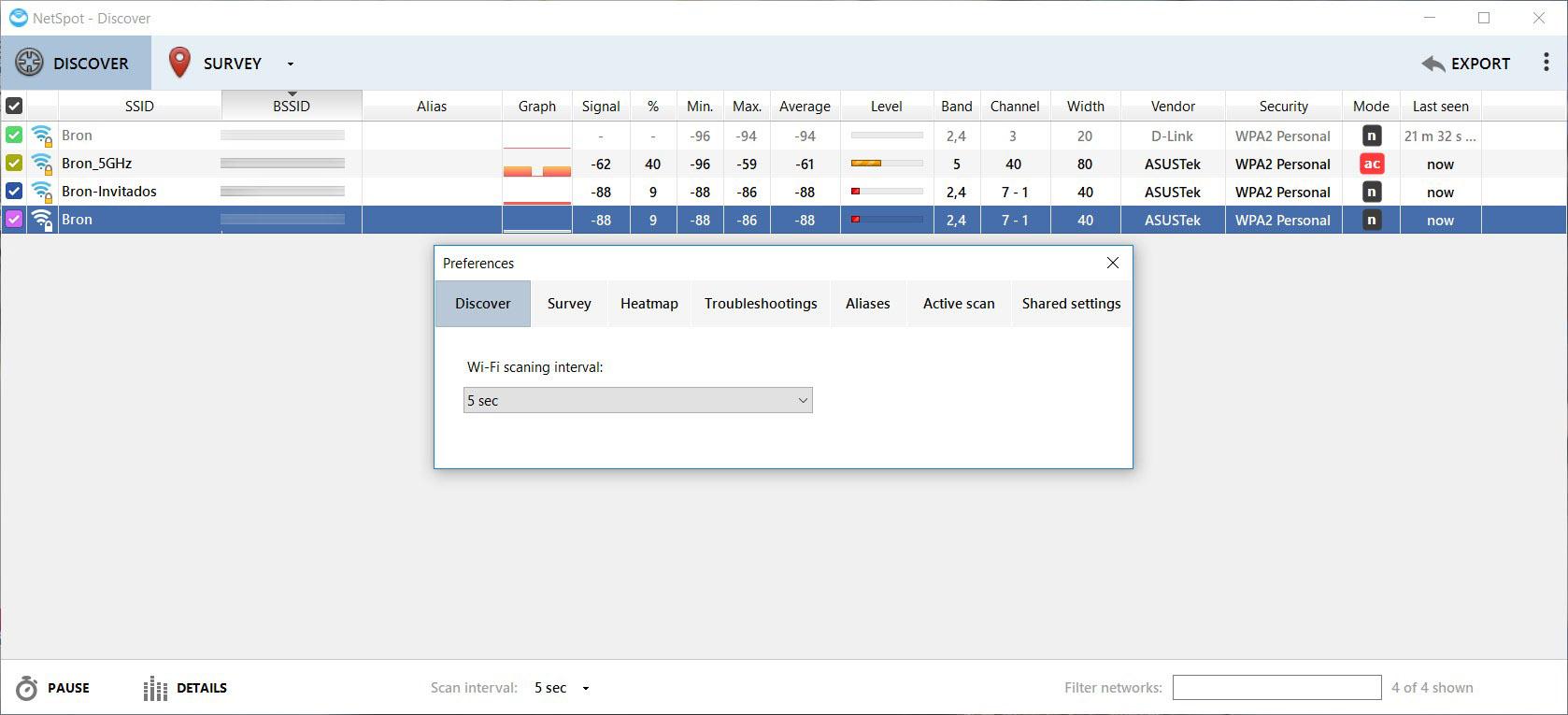1568x715 pixels.
Task: Click the Export arrow button
Action: click(1465, 64)
